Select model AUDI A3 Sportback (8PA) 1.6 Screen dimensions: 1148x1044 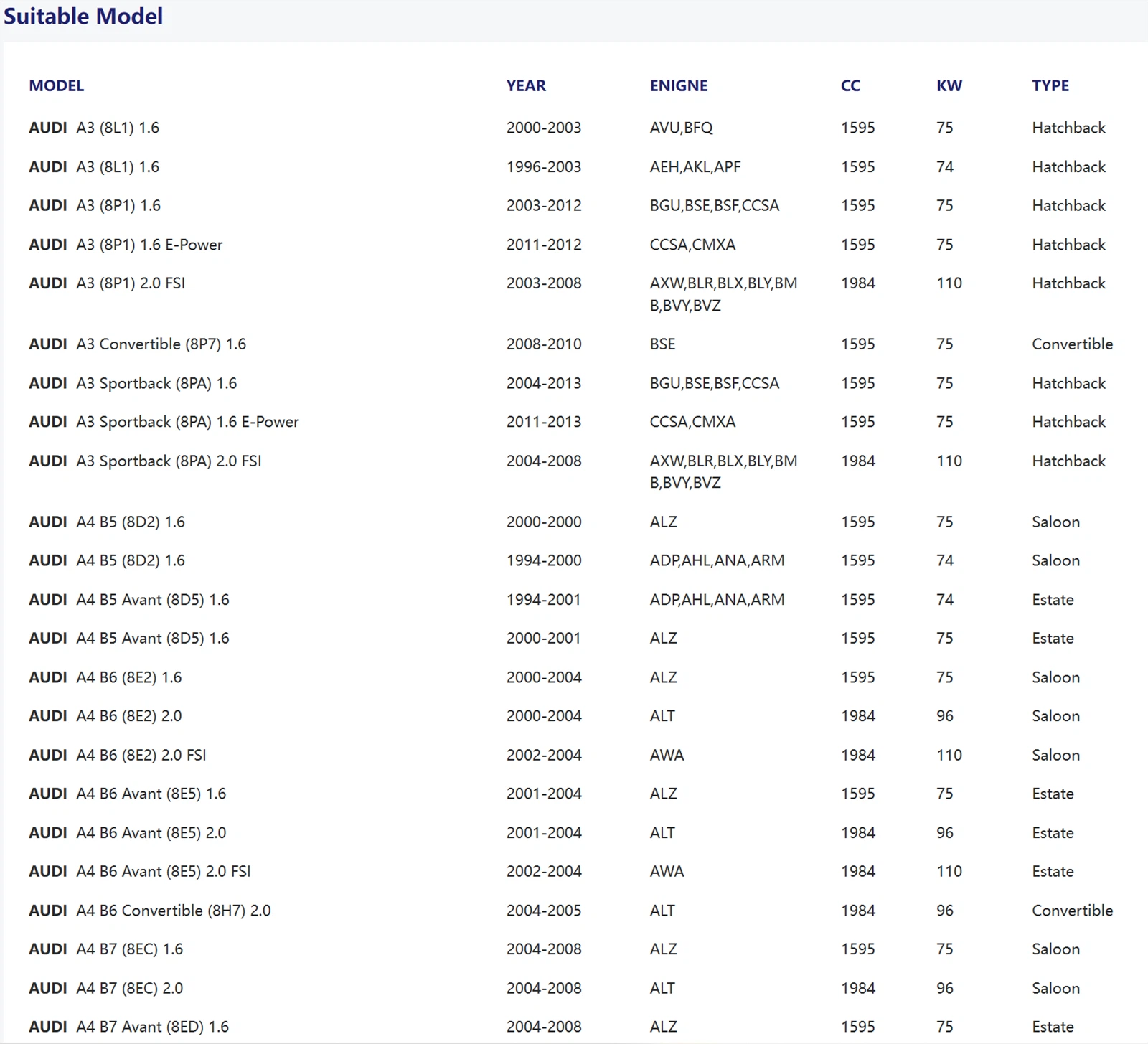coord(133,383)
